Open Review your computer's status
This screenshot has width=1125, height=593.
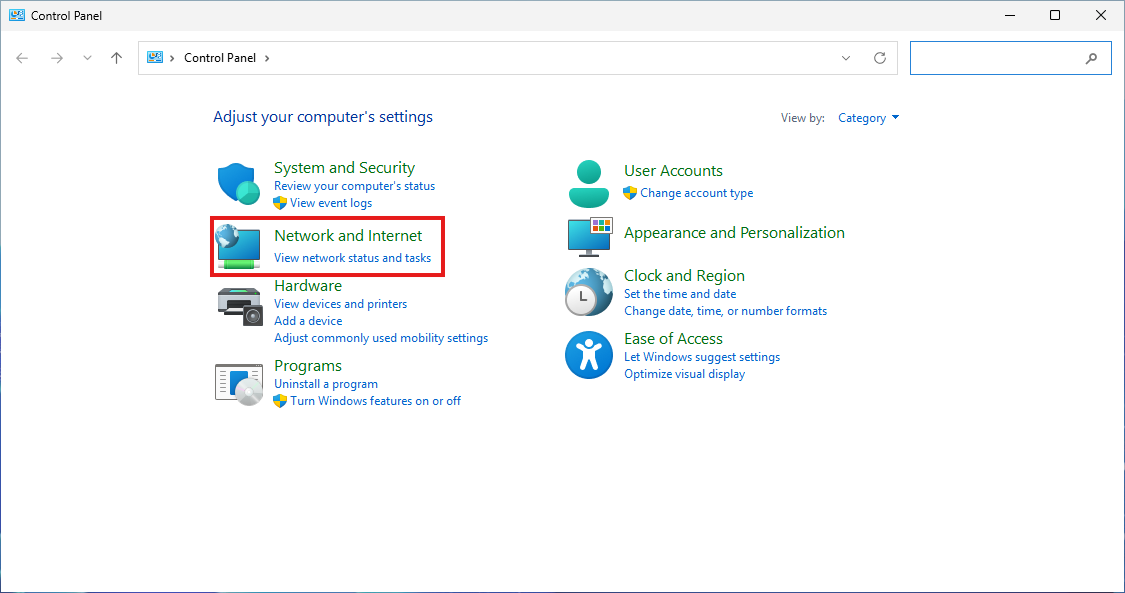click(354, 186)
